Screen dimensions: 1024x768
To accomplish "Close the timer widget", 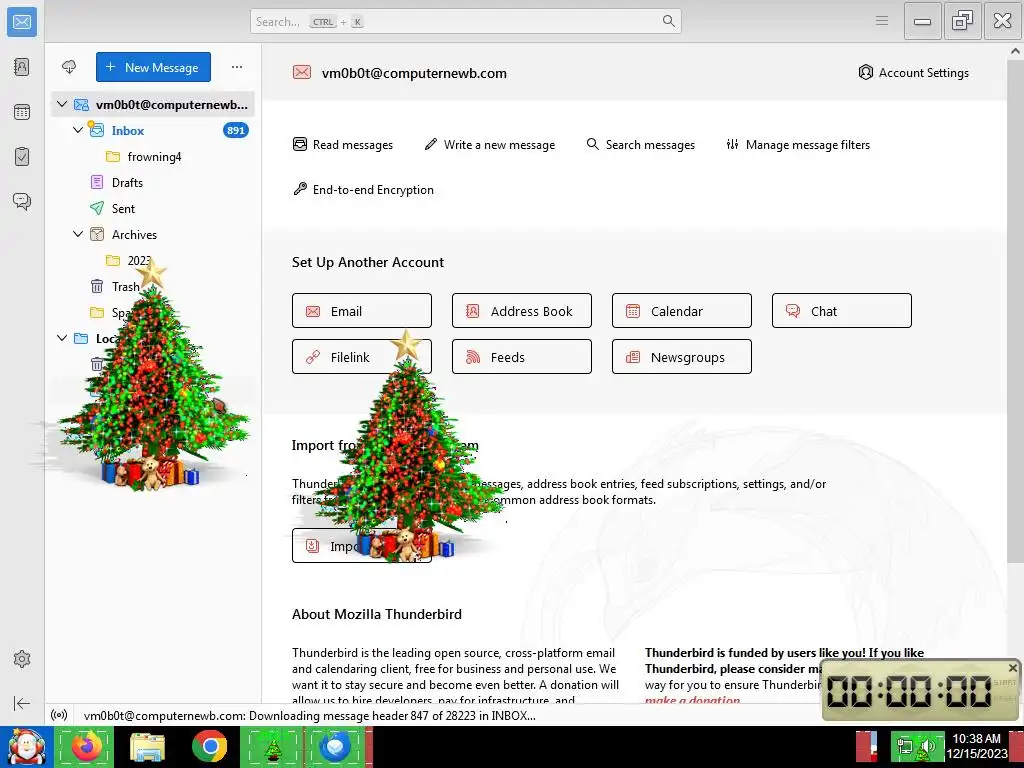I will 1013,668.
